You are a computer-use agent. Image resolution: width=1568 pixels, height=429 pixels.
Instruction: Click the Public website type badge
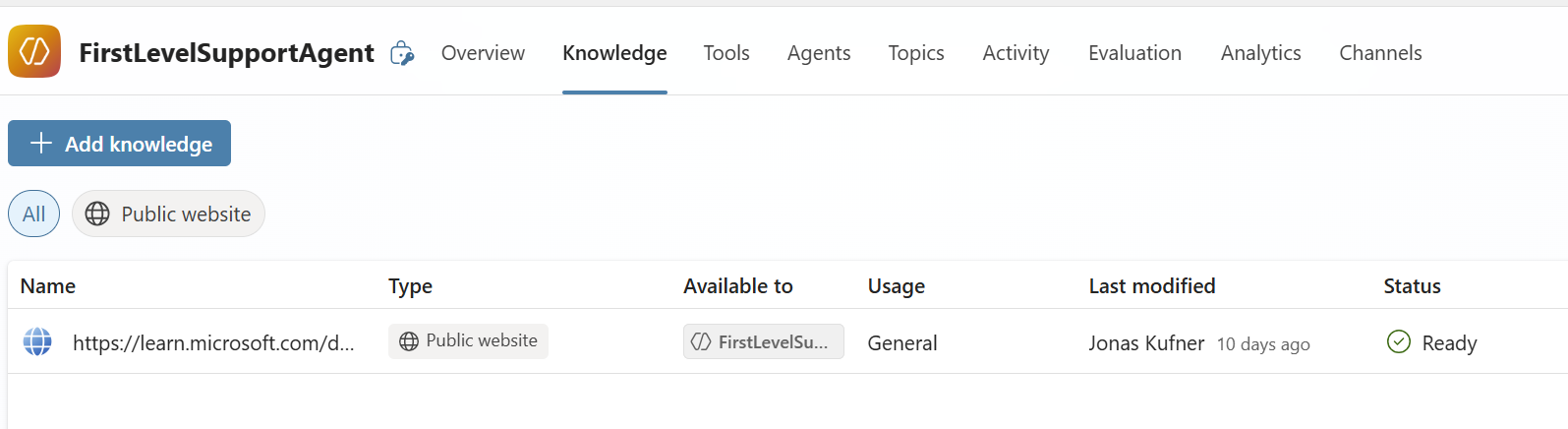pyautogui.click(x=468, y=340)
